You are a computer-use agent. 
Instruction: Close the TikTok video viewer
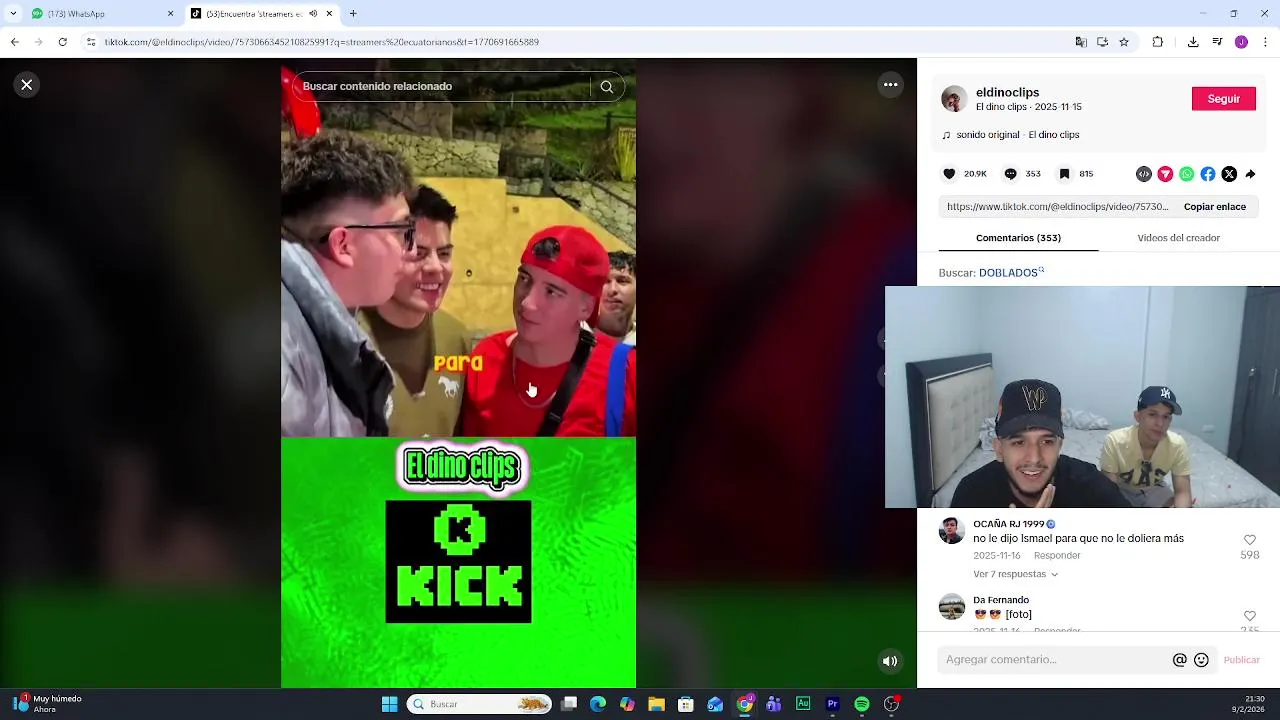[27, 85]
